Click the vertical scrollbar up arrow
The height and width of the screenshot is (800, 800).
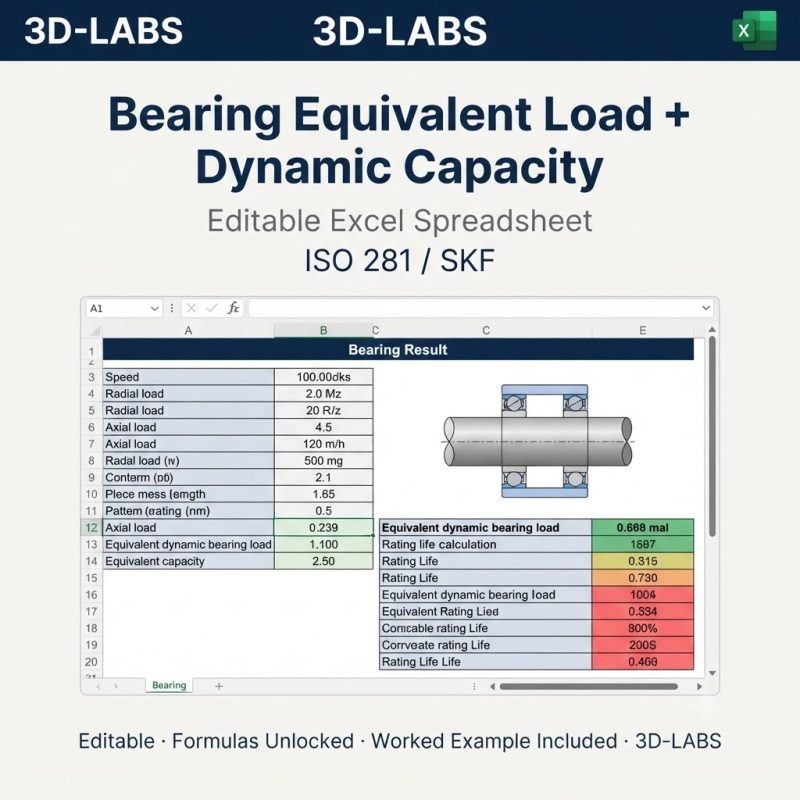coord(712,330)
